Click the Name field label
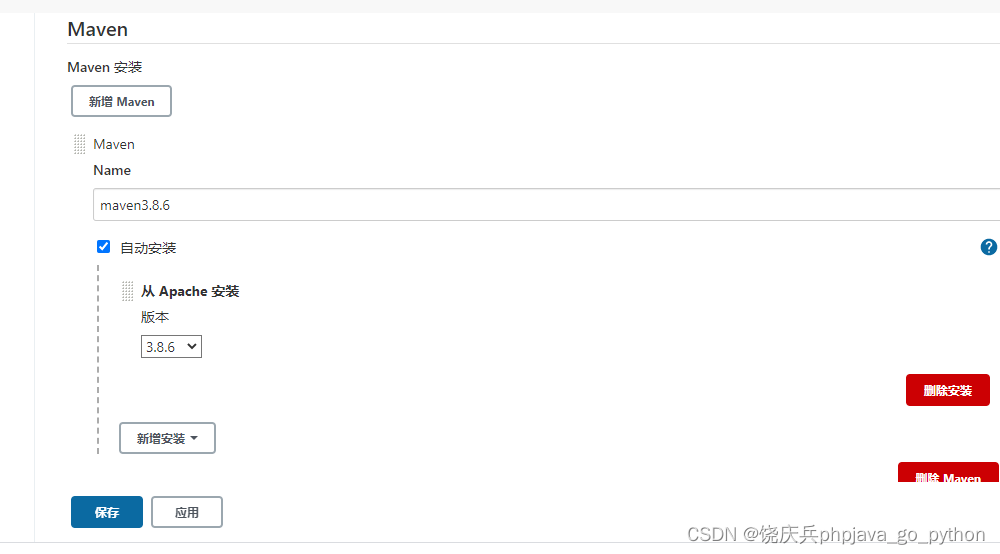 coord(112,170)
